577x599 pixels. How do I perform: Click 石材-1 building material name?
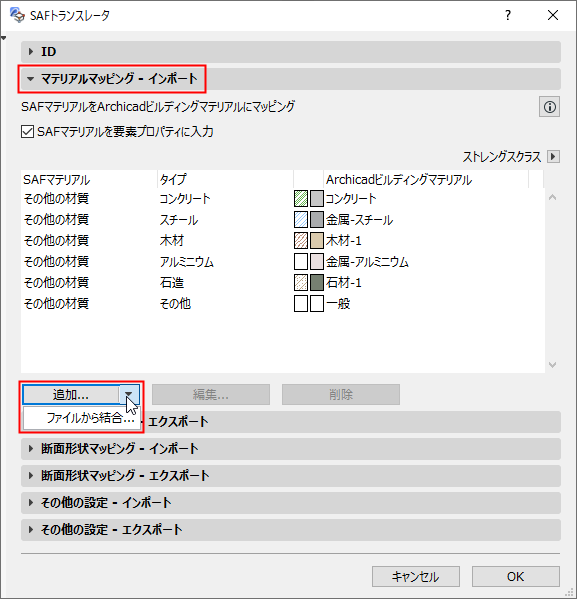[344, 283]
